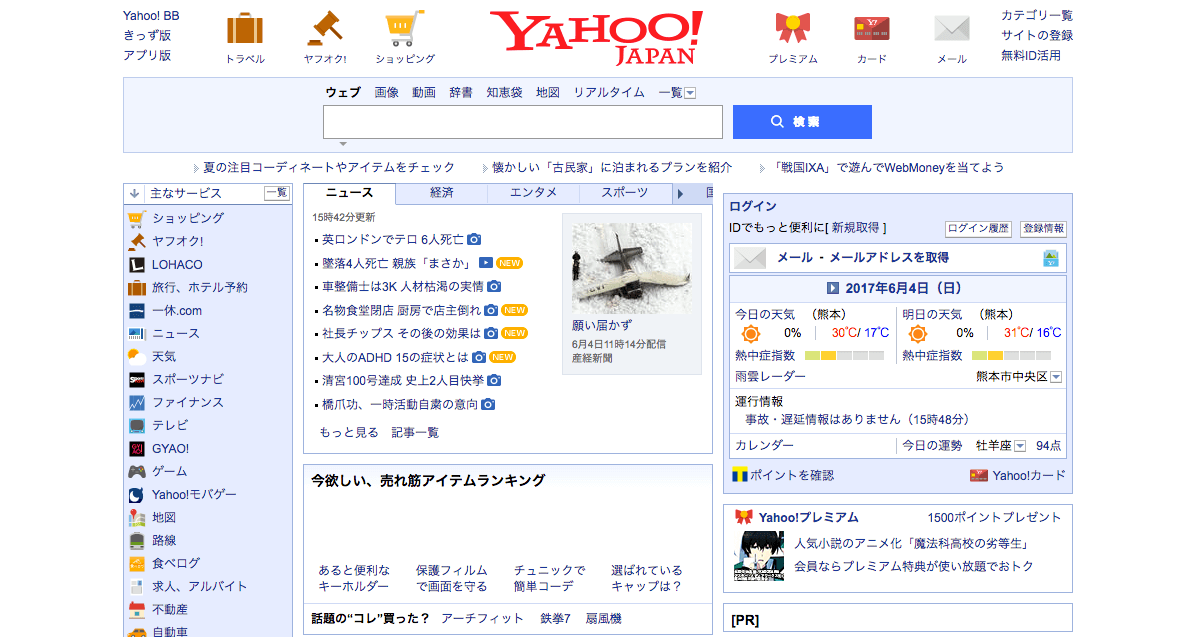Open 清宮100号達成 史上2人目快挙 headline
The height and width of the screenshot is (637, 1179).
coord(403,381)
